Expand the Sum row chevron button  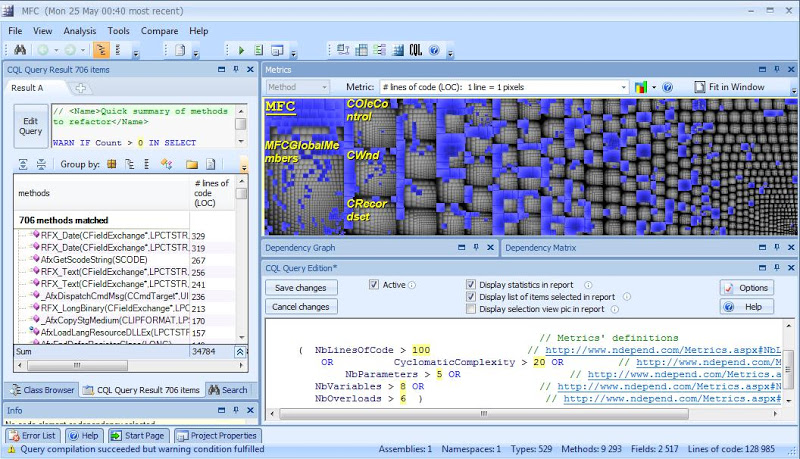(240, 351)
